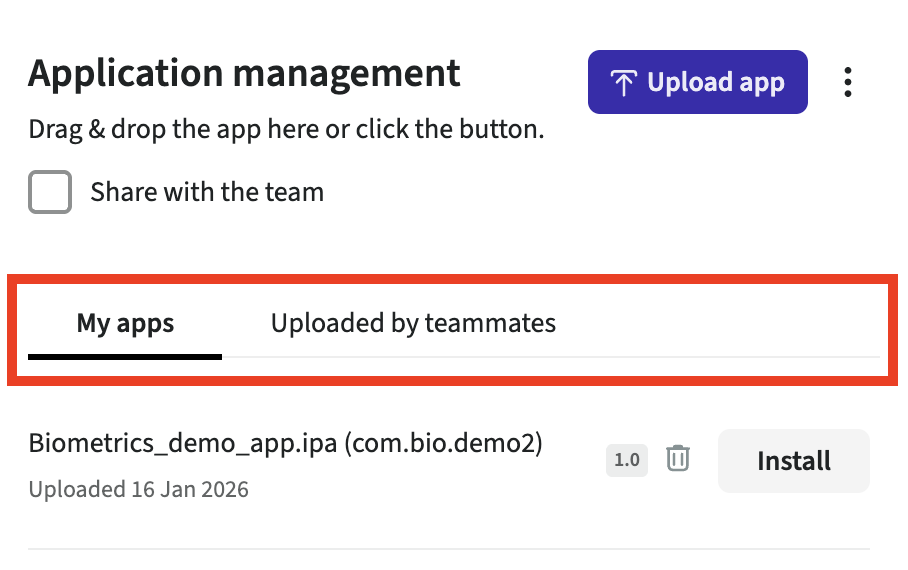This screenshot has width=908, height=570.
Task: Click the word 'Upload' in the purple button
Action: [x=679, y=82]
